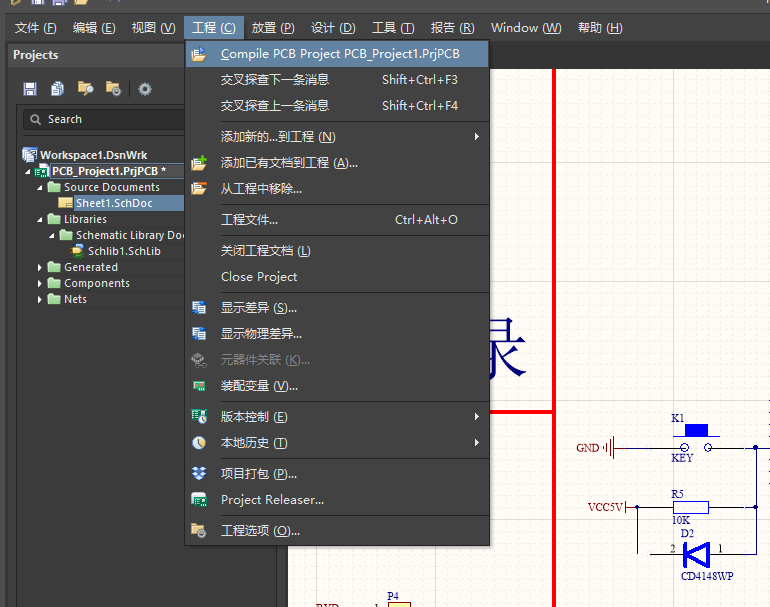The width and height of the screenshot is (770, 607).
Task: Select Compile PCB Project PCB_Project1.PrjPCB
Action: pyautogui.click(x=337, y=54)
